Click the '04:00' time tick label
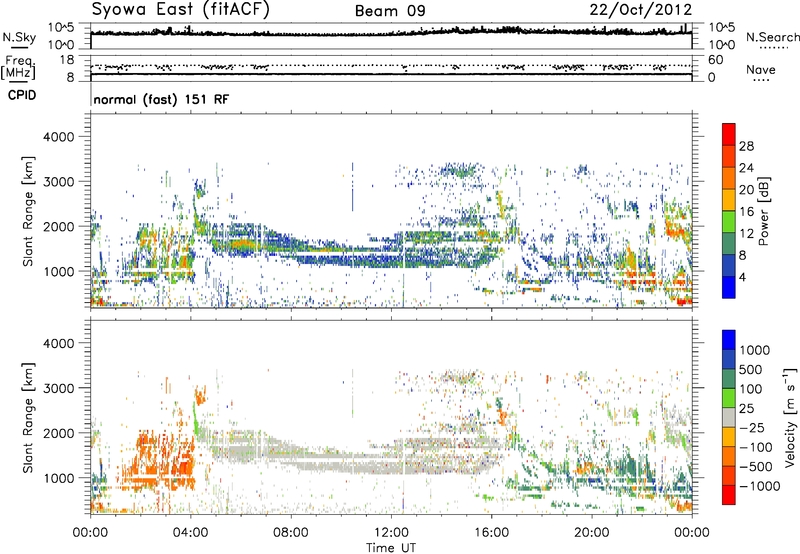 (190, 533)
